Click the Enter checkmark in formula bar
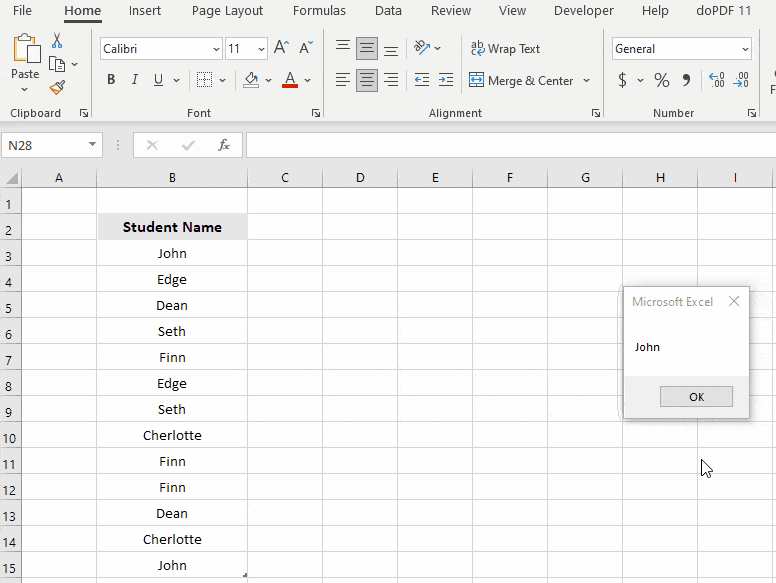The height and width of the screenshot is (583, 776). click(x=188, y=145)
